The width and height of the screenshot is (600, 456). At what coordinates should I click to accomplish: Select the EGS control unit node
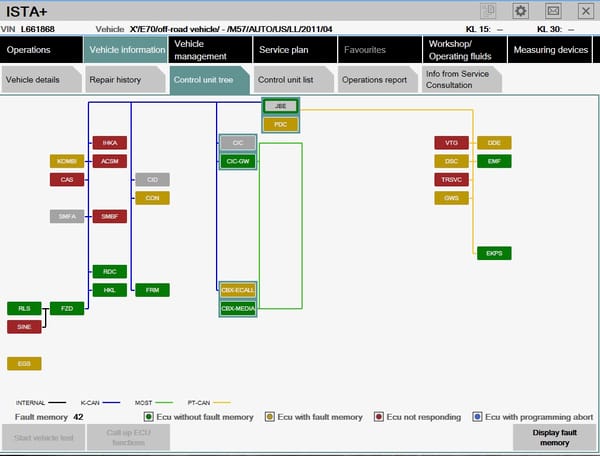24,363
